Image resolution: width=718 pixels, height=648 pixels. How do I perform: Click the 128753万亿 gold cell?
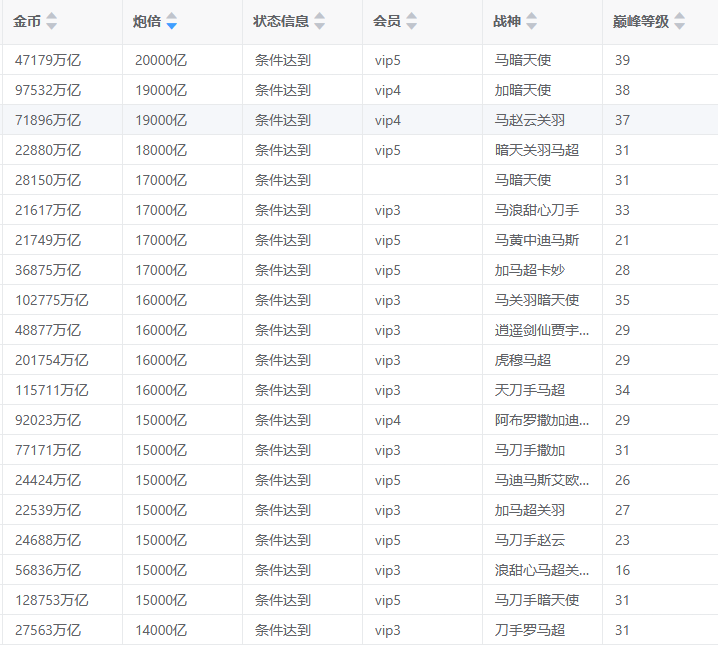(x=52, y=600)
